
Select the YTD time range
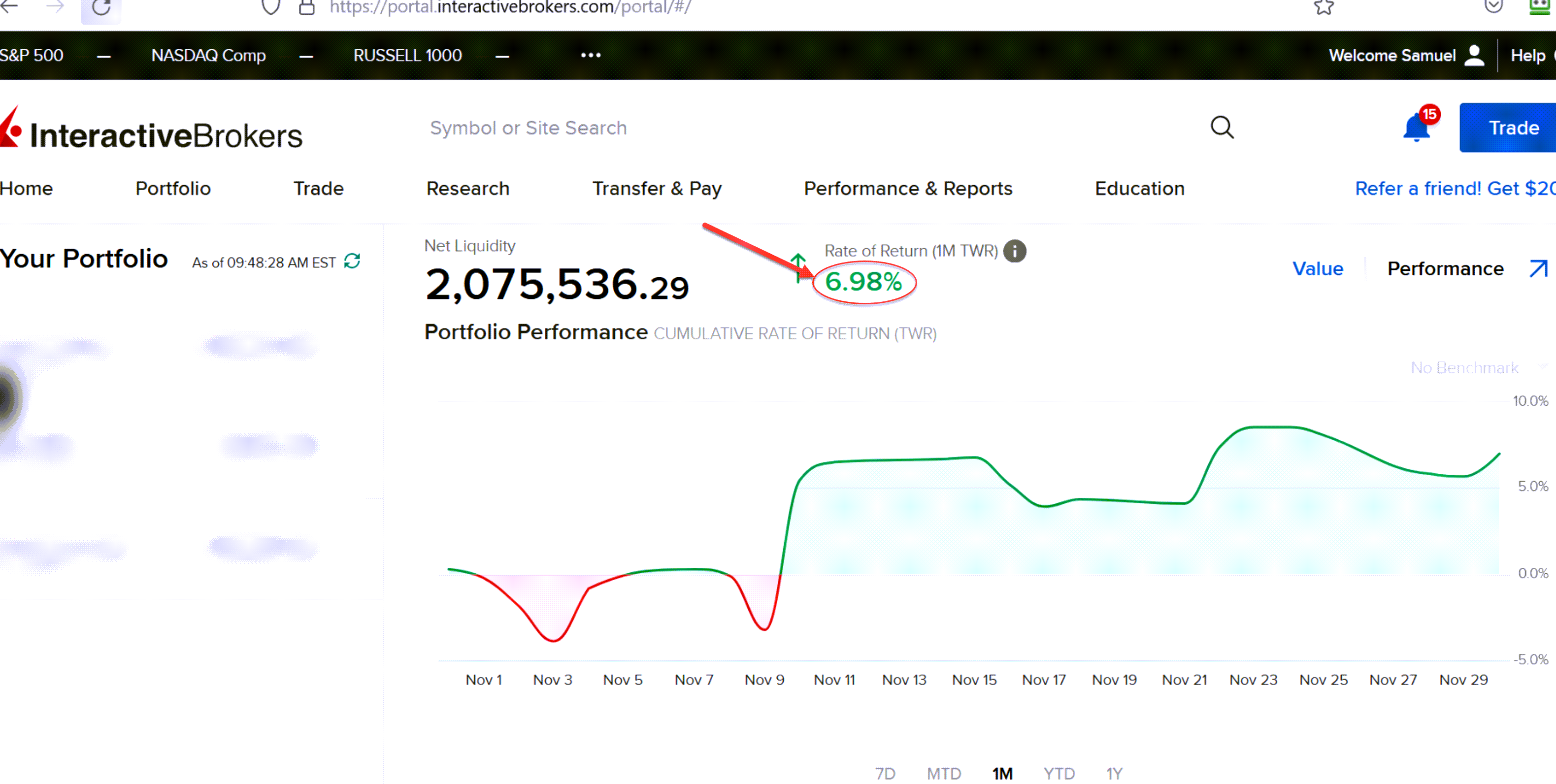pyautogui.click(x=1059, y=773)
